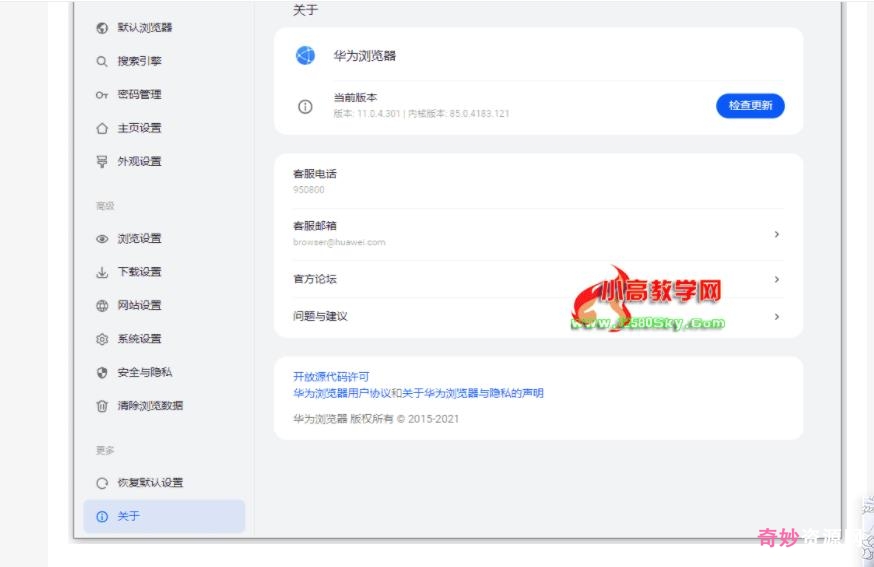874x567 pixels.
Task: Click the download arrow icon beside 下载设置
Action: (102, 272)
